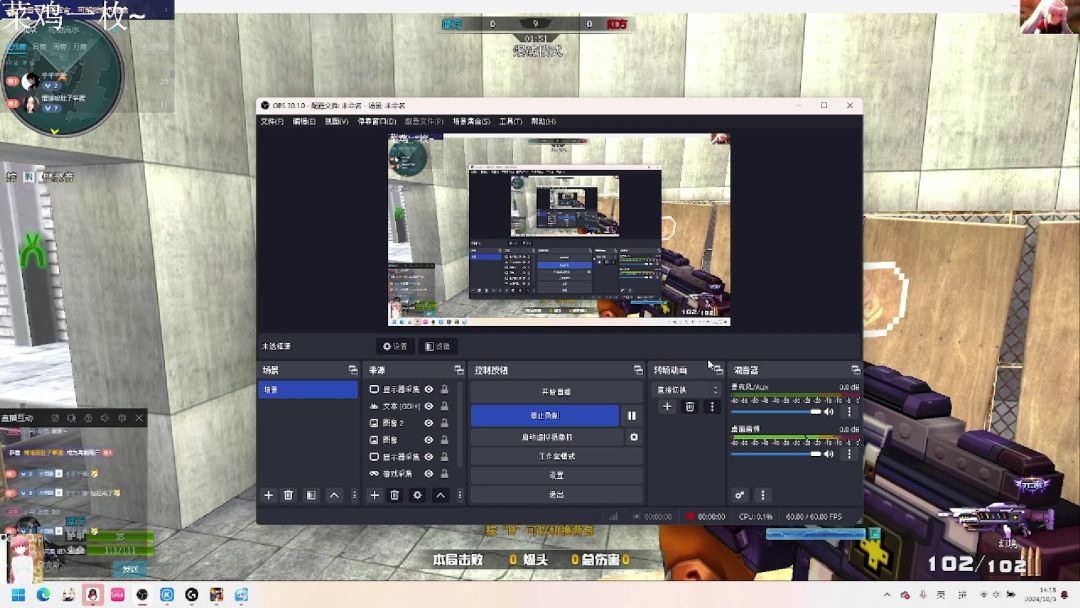Expand Scenes panel three-dot more menu
The image size is (1080, 608).
click(354, 495)
